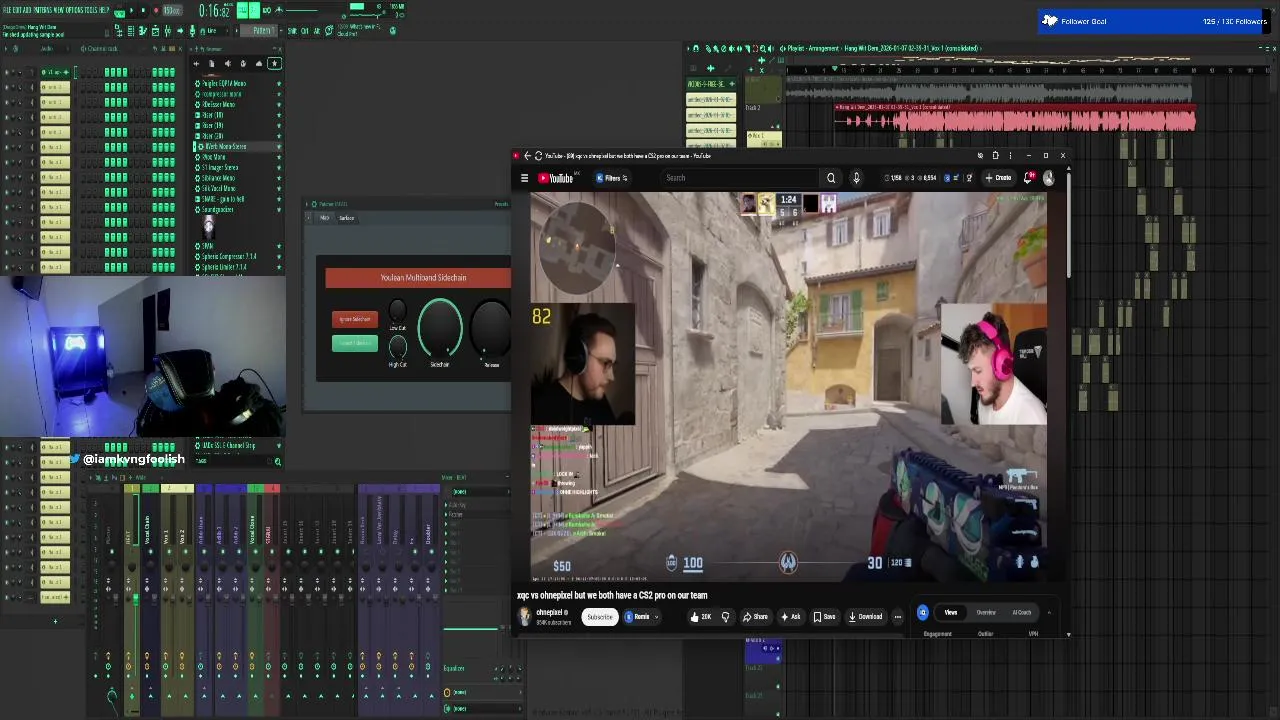This screenshot has height=720, width=1280.
Task: Click the file document tab in plugin browser
Action: click(x=212, y=63)
